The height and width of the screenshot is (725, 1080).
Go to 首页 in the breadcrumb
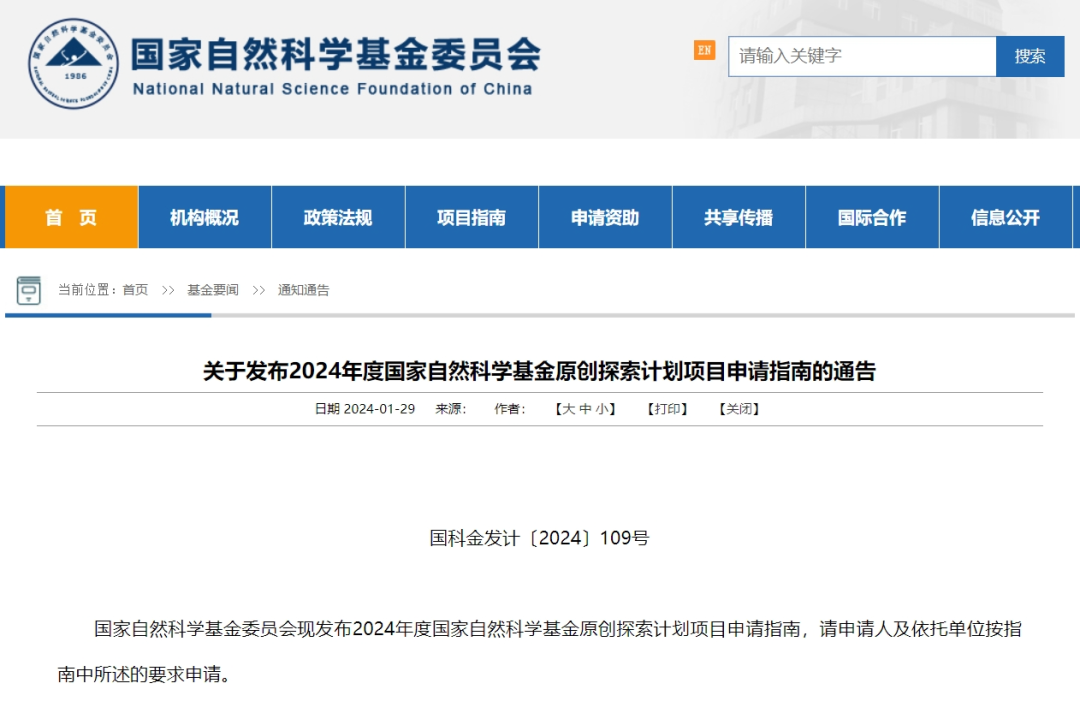(135, 290)
